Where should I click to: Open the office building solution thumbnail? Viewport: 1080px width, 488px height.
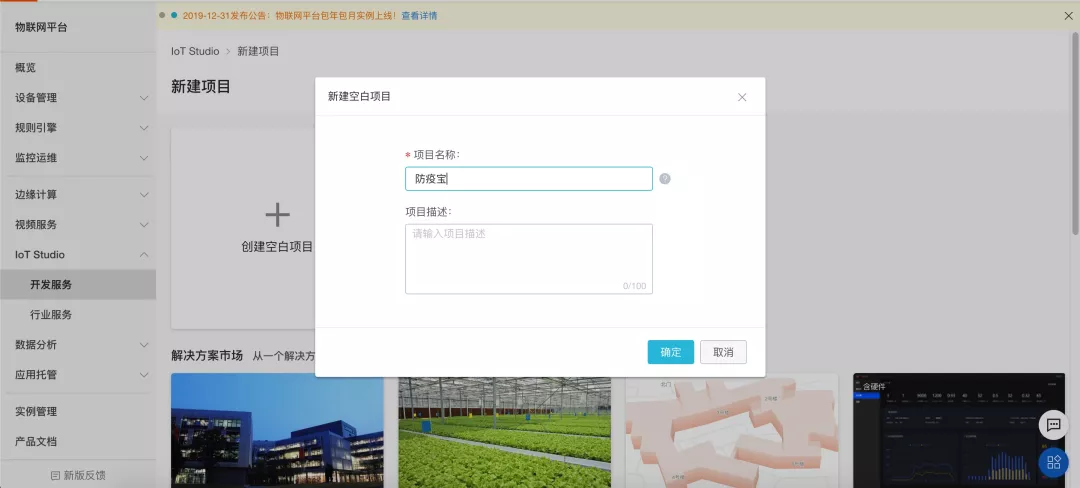277,431
